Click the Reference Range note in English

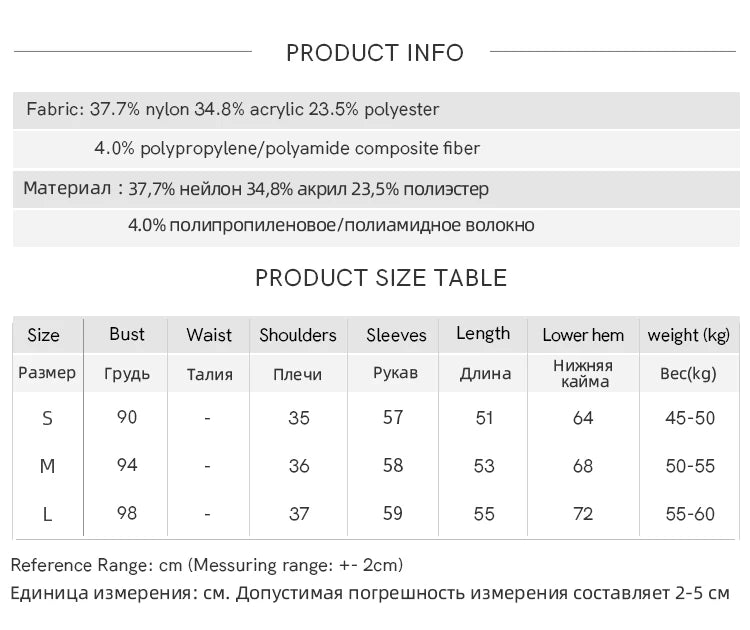click(207, 566)
